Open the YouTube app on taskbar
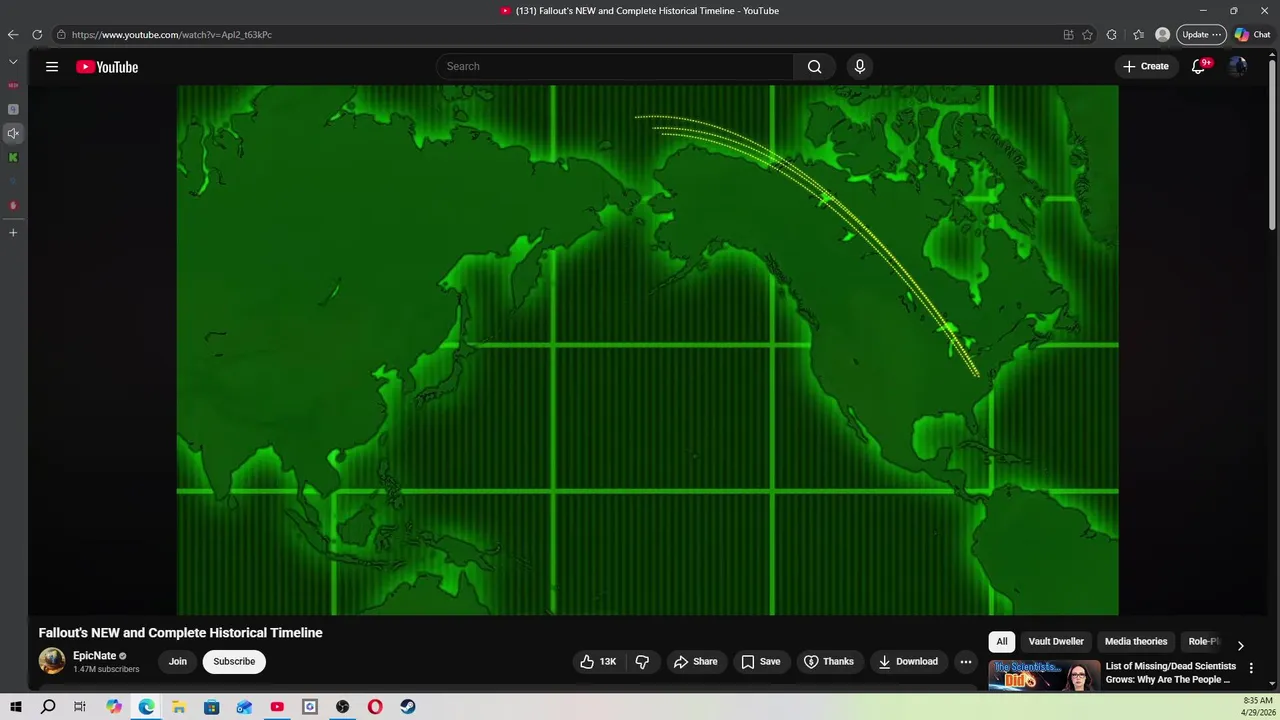 tap(277, 707)
